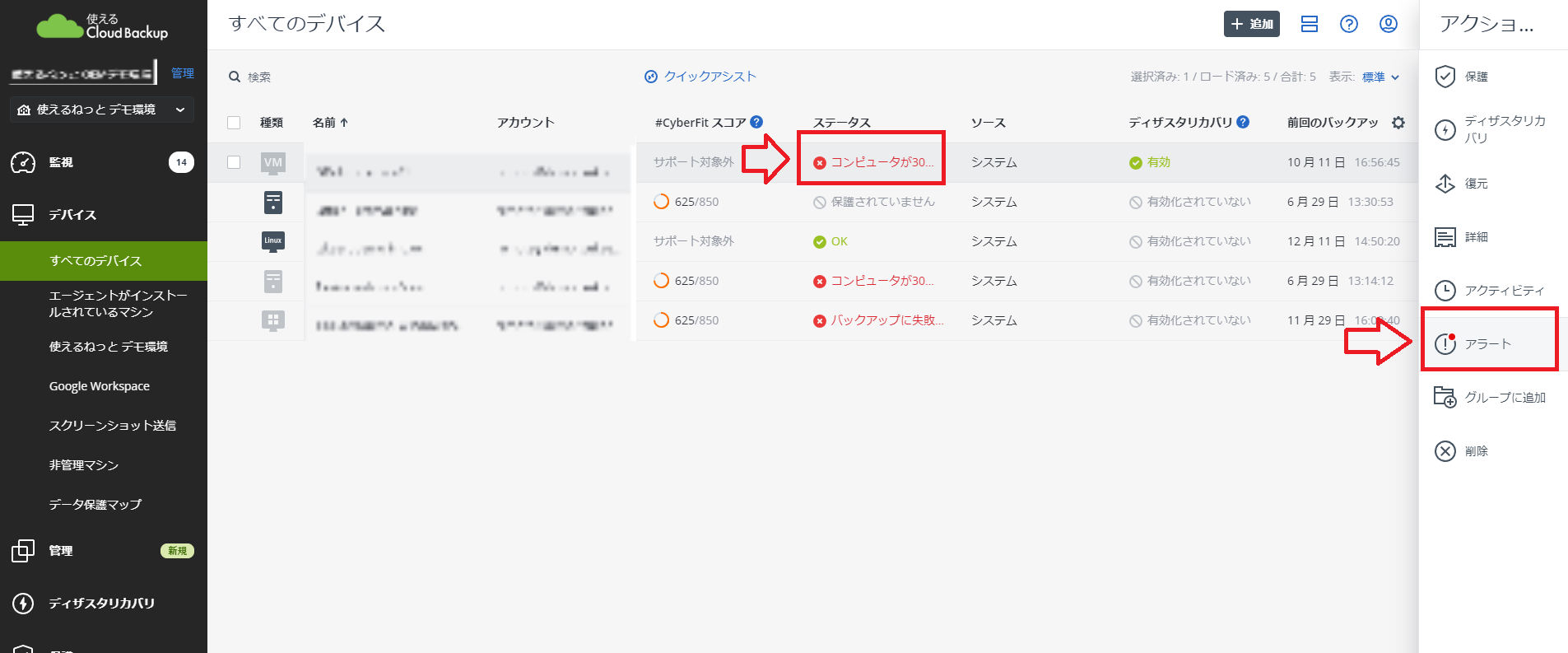
Task: Click the shield protection icon
Action: 1445,77
